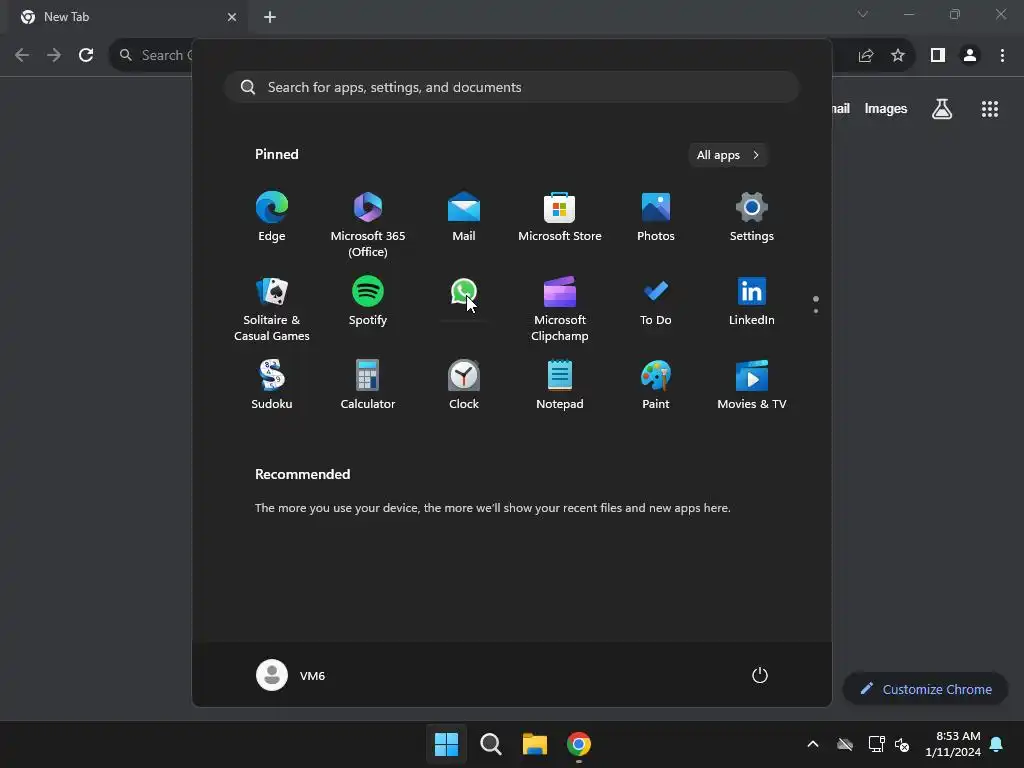Screen dimensions: 1024x768
Task: Open the network tray icon
Action: tap(876, 744)
